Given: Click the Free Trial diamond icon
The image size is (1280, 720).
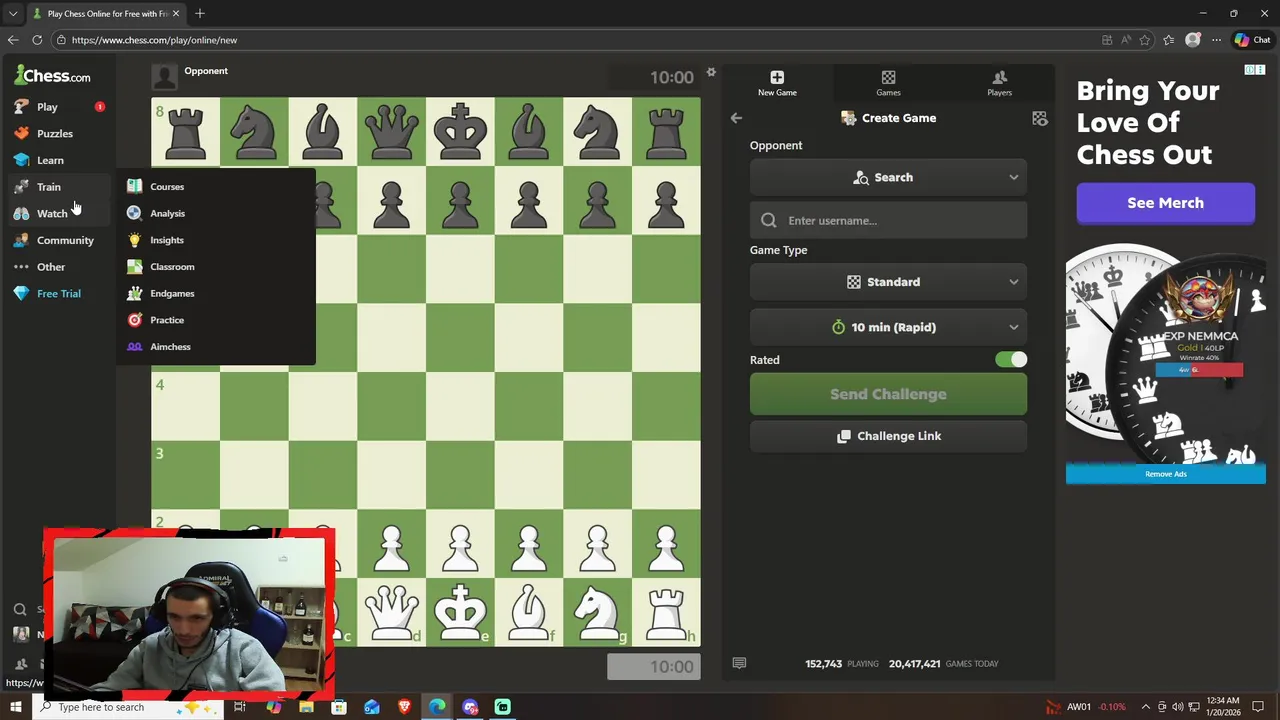Looking at the screenshot, I should (21, 293).
